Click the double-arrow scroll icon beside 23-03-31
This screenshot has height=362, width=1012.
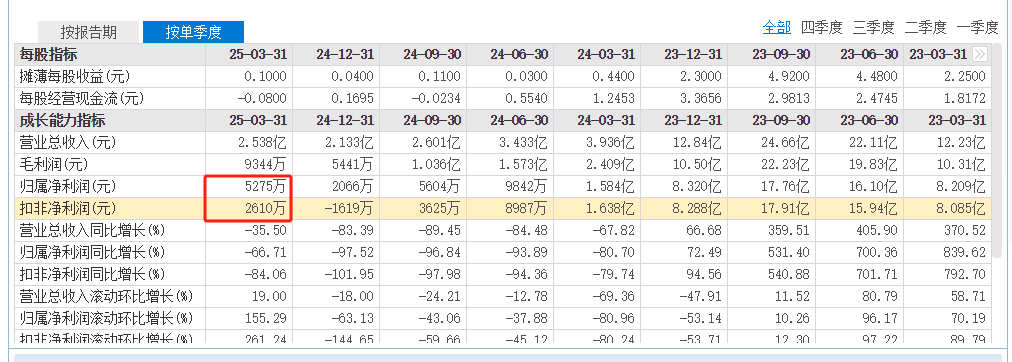pyautogui.click(x=981, y=54)
